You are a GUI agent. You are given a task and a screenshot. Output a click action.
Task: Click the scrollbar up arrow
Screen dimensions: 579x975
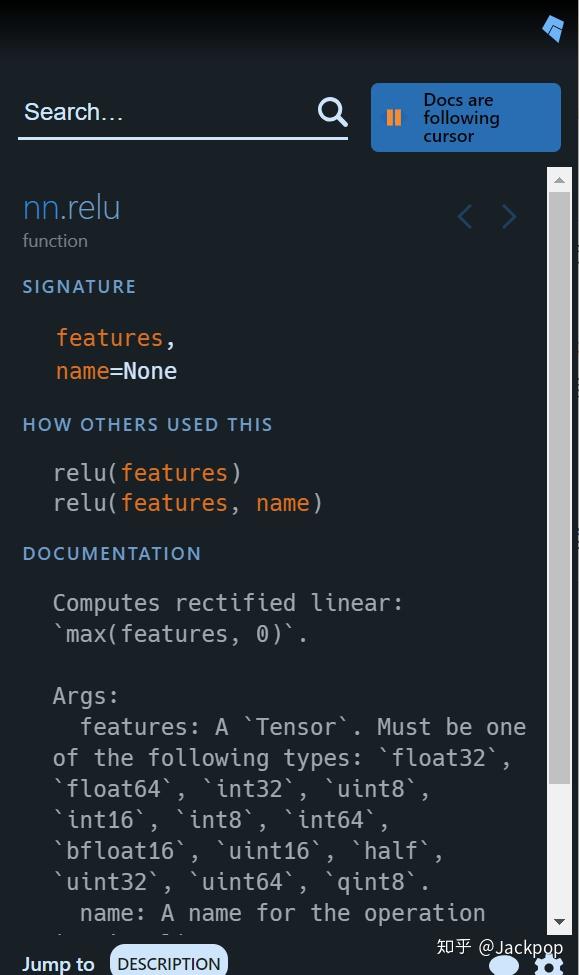point(559,180)
